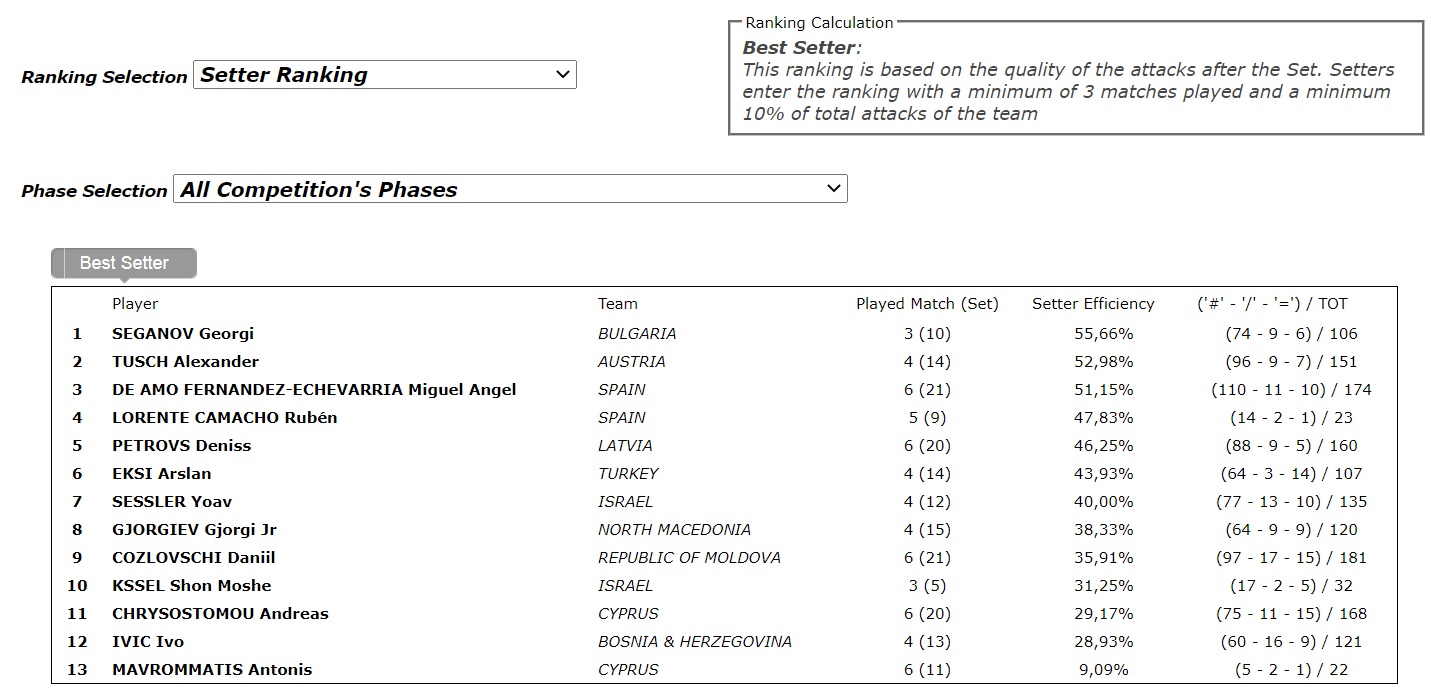Expand the Phase Selection dropdown
Viewport: 1431px width, 691px height.
(510, 189)
